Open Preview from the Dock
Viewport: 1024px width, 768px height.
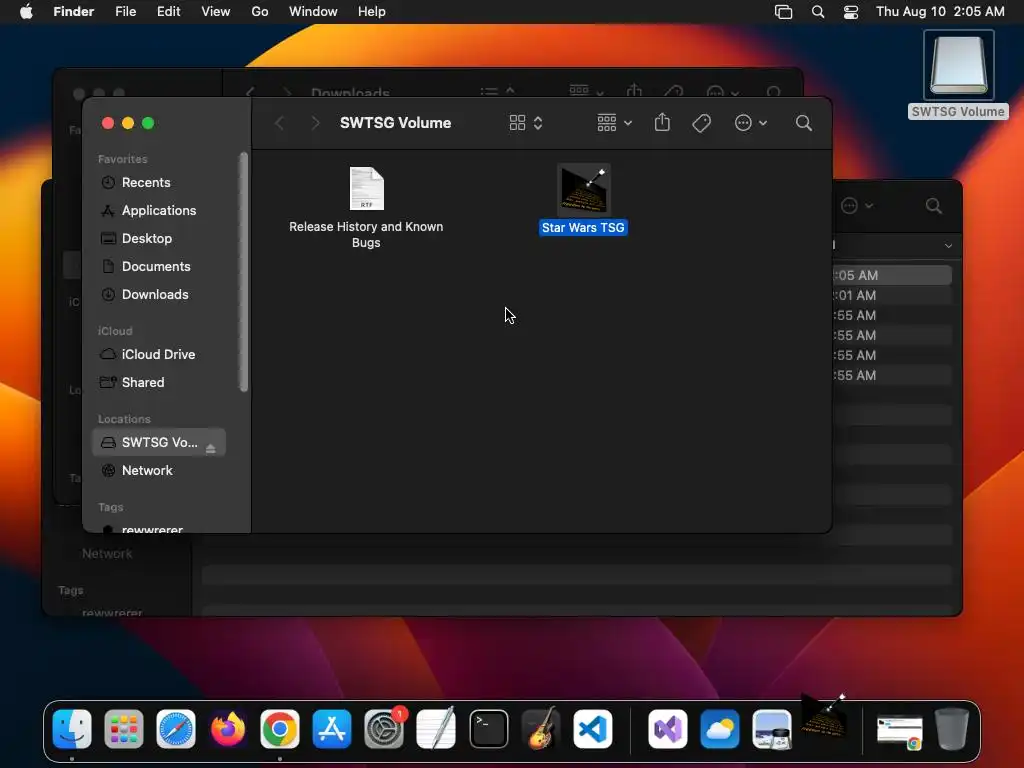click(x=772, y=728)
